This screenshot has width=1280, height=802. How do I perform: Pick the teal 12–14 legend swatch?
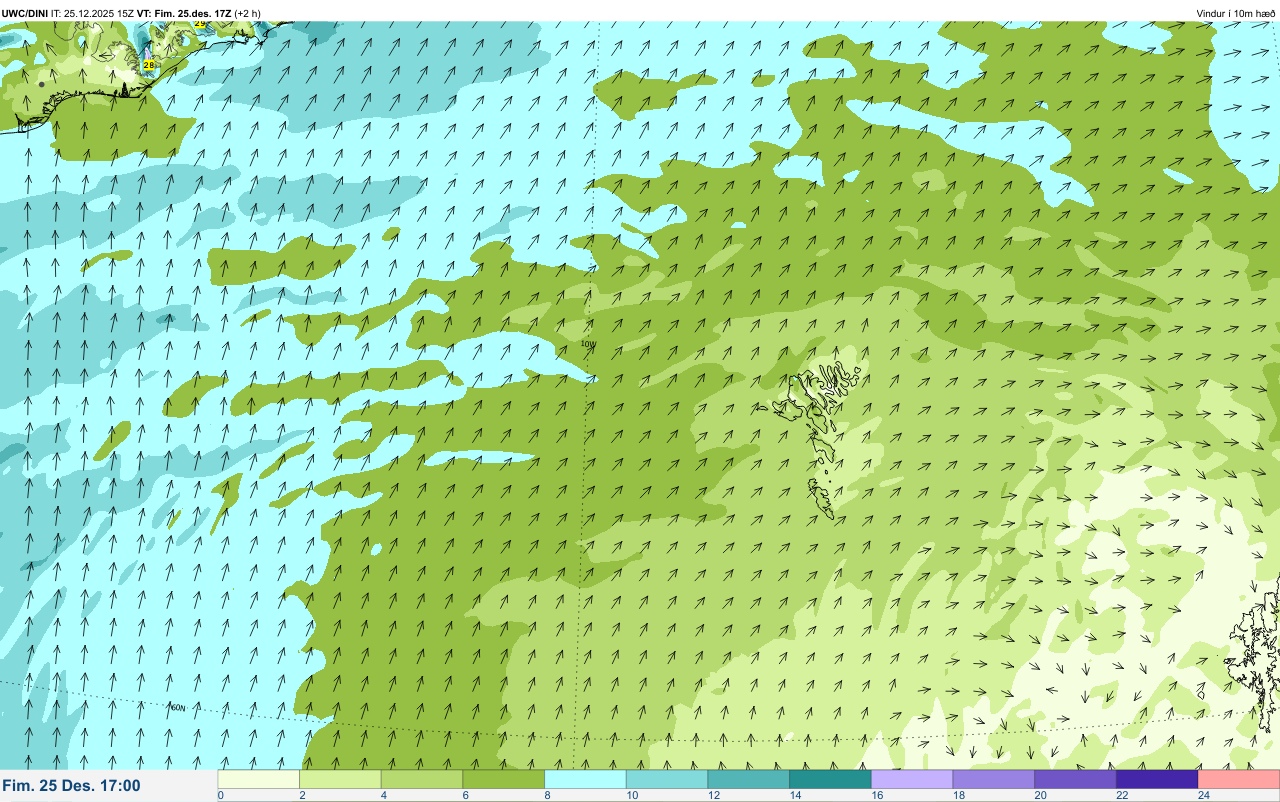749,779
